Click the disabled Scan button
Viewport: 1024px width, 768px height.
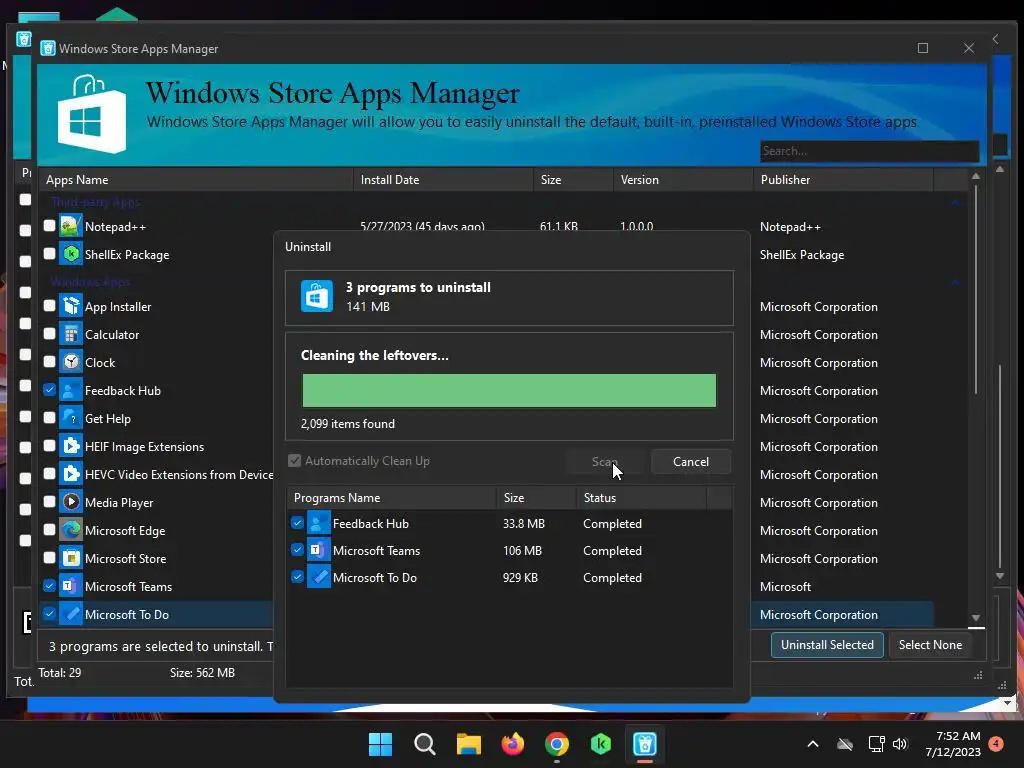605,462
